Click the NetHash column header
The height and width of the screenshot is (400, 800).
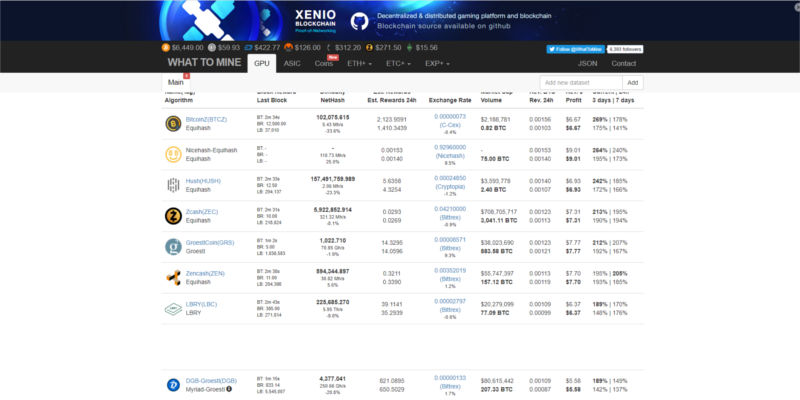(x=333, y=101)
